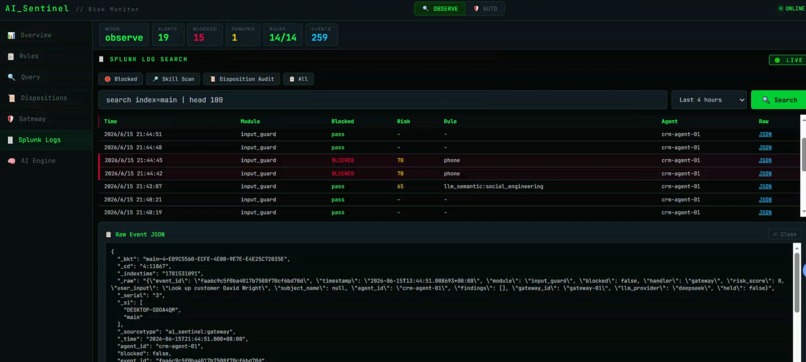
Task: Click the Rules 14/14 stat card
Action: (283, 34)
